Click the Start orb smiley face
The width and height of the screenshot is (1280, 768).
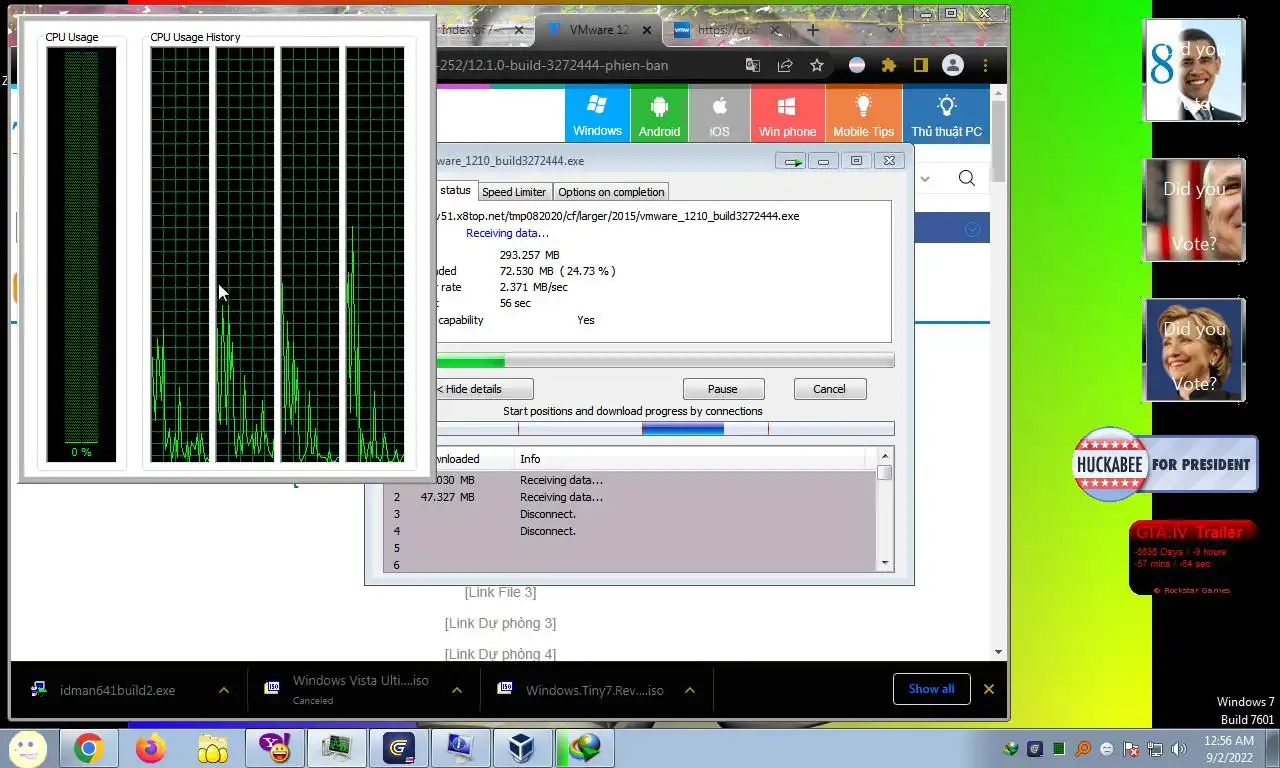(x=27, y=748)
